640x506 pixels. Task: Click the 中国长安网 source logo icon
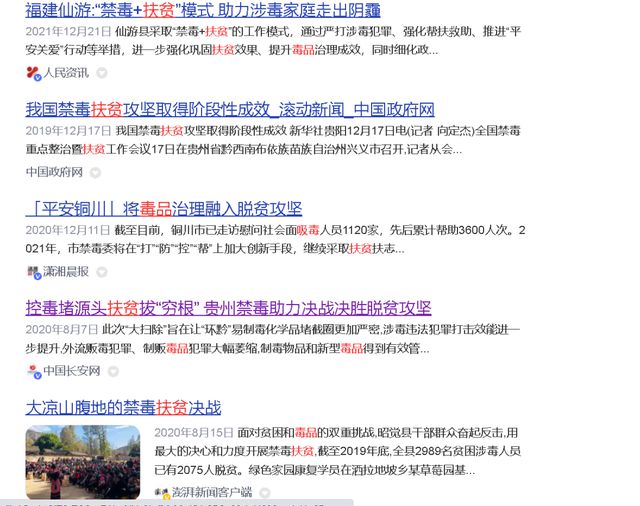34,371
